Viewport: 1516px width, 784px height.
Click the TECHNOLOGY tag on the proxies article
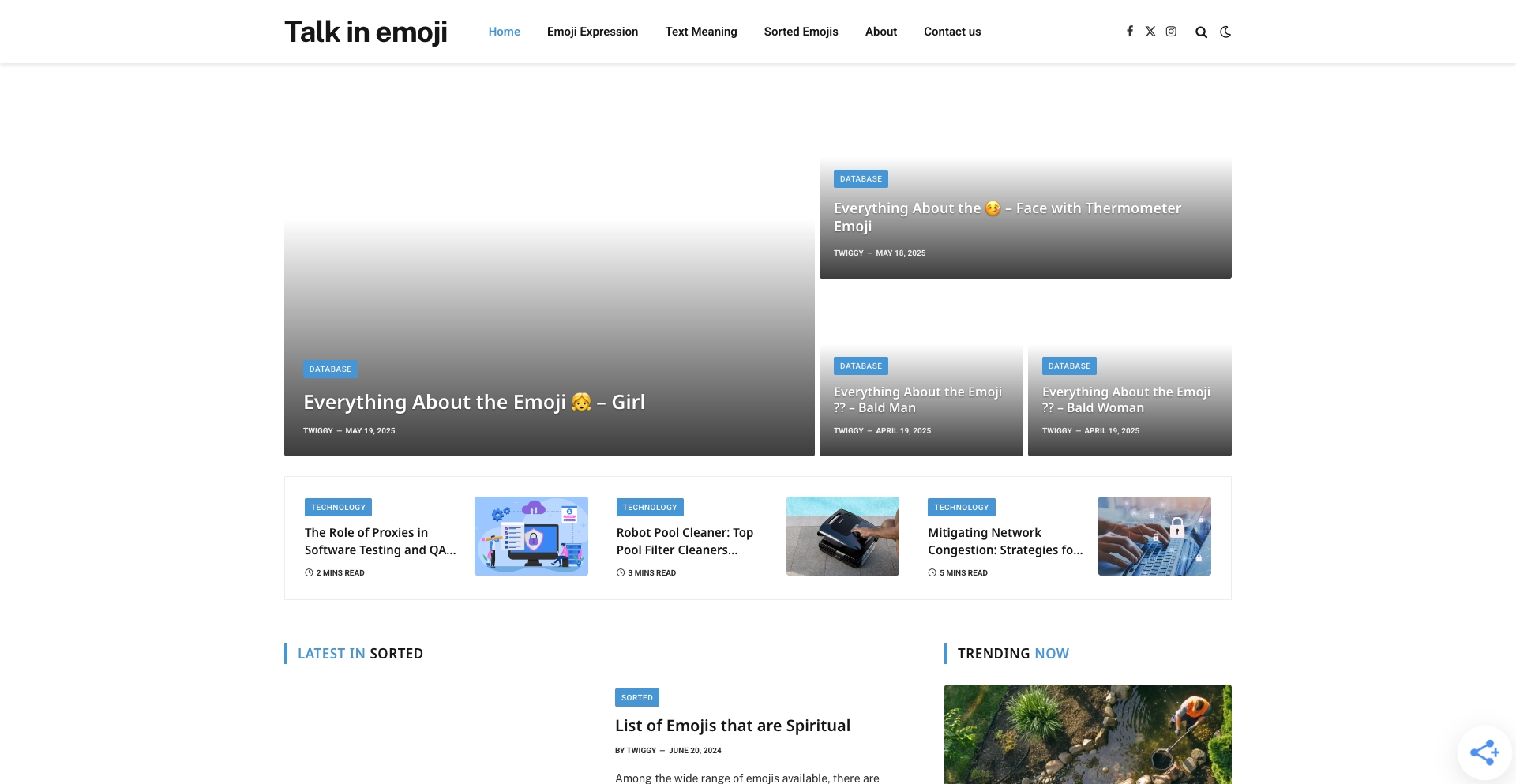tap(338, 507)
